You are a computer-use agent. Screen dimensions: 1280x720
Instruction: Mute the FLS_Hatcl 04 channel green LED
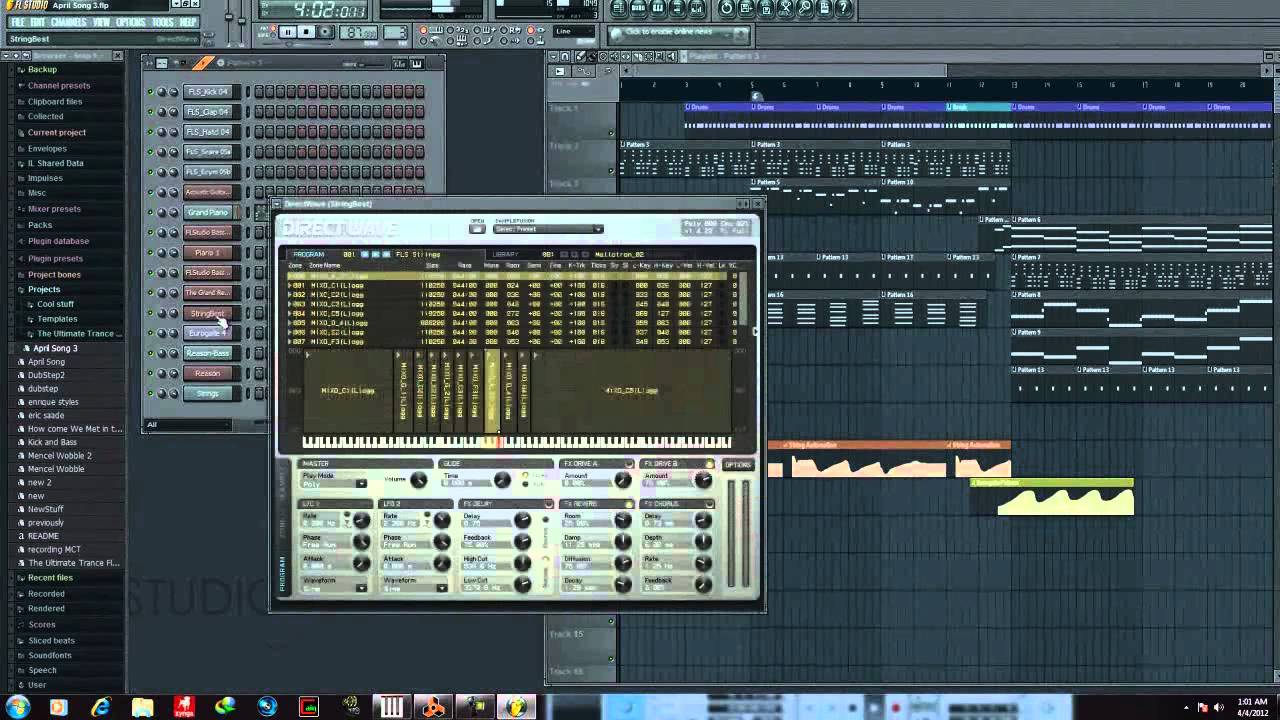tap(150, 132)
